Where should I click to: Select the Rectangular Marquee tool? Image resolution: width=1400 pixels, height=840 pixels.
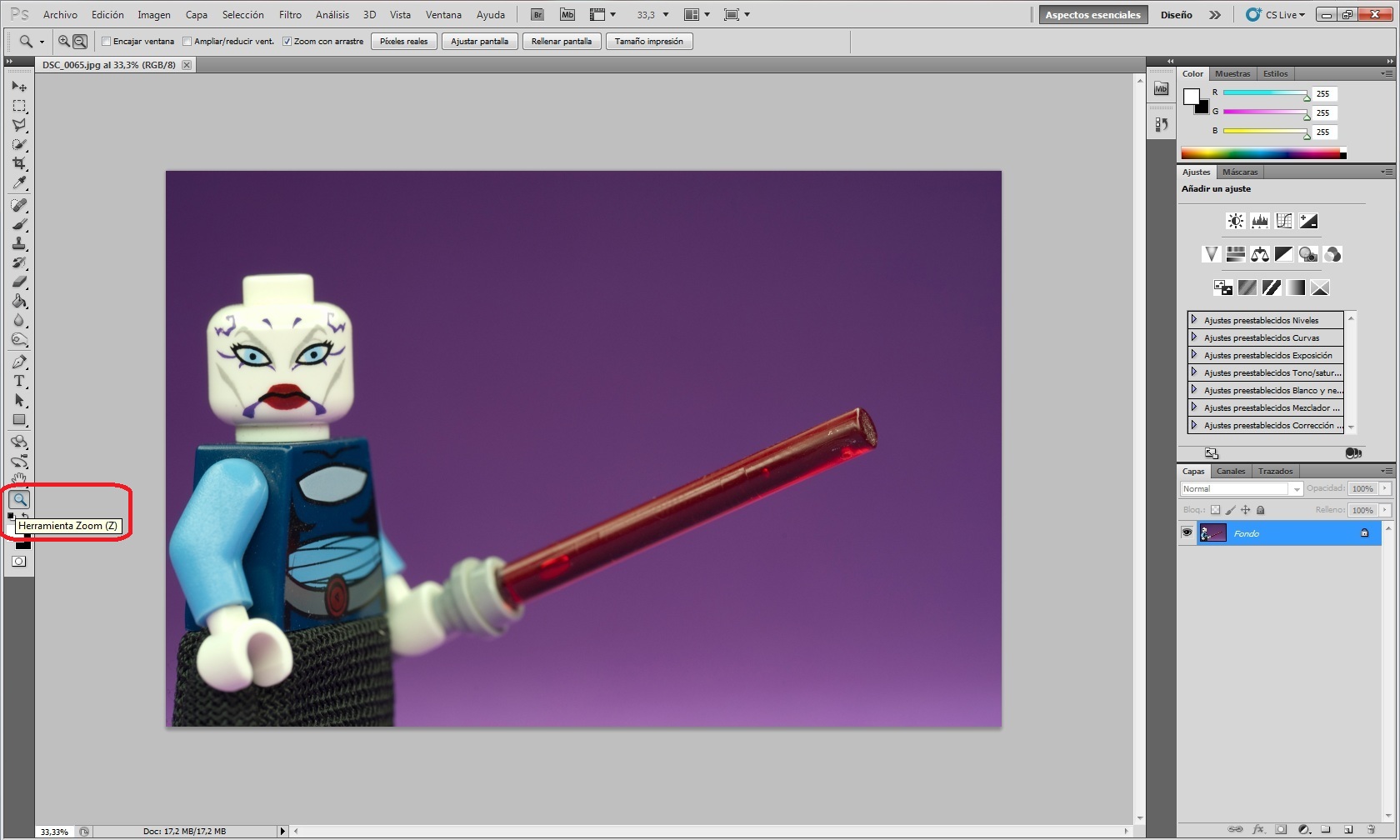coord(19,106)
